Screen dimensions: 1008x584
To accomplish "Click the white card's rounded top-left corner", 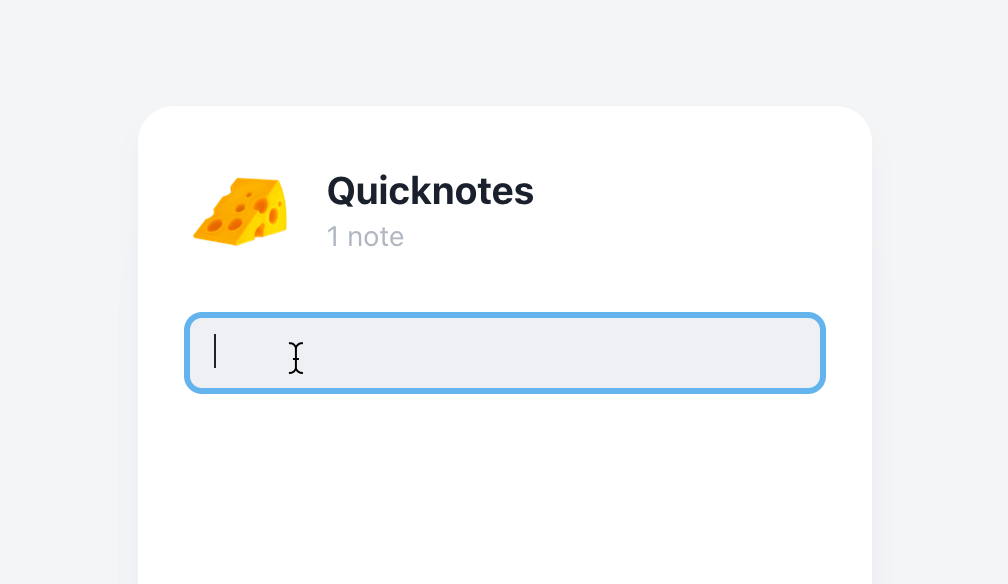I will (x=154, y=122).
